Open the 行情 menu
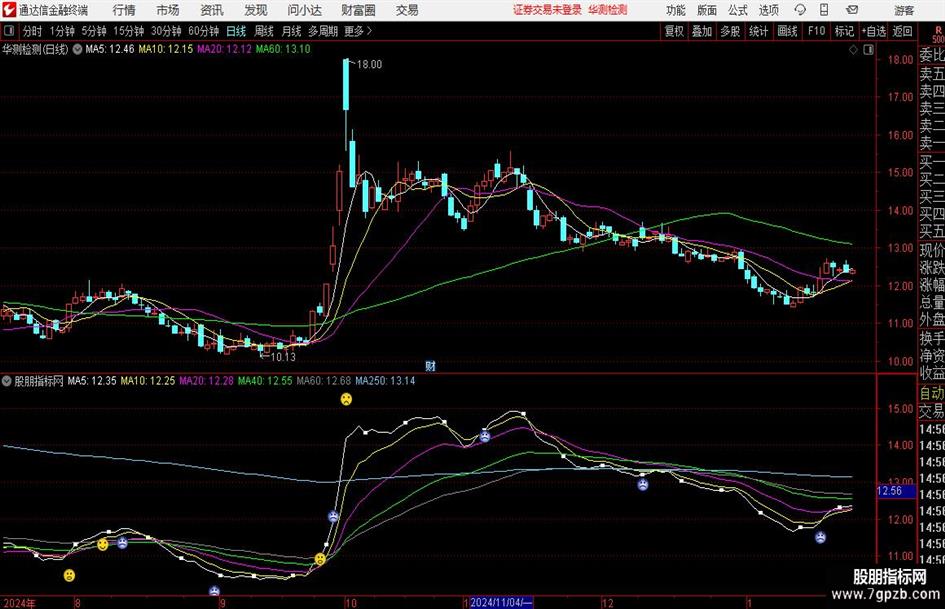 pyautogui.click(x=124, y=10)
